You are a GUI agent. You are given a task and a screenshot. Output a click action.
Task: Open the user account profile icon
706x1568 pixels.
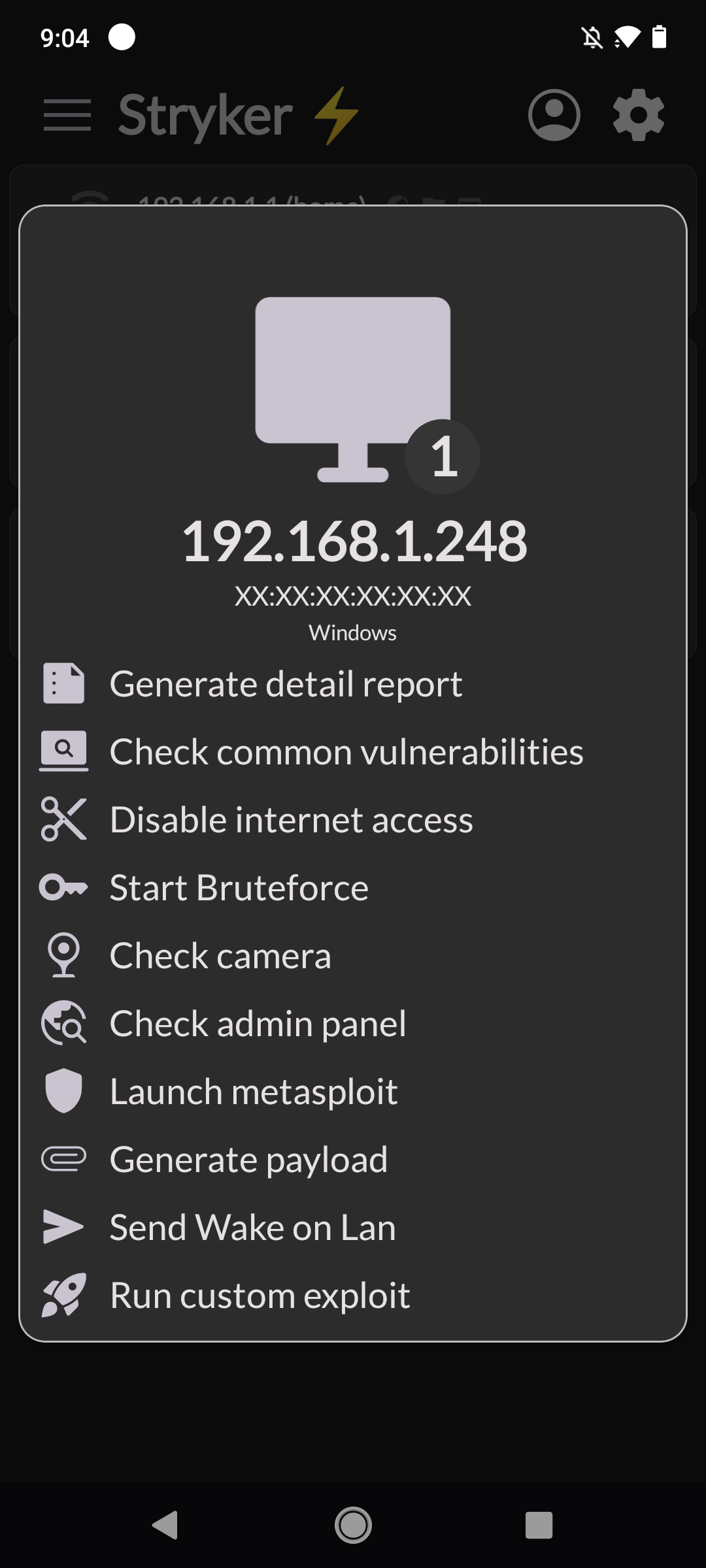click(x=554, y=115)
